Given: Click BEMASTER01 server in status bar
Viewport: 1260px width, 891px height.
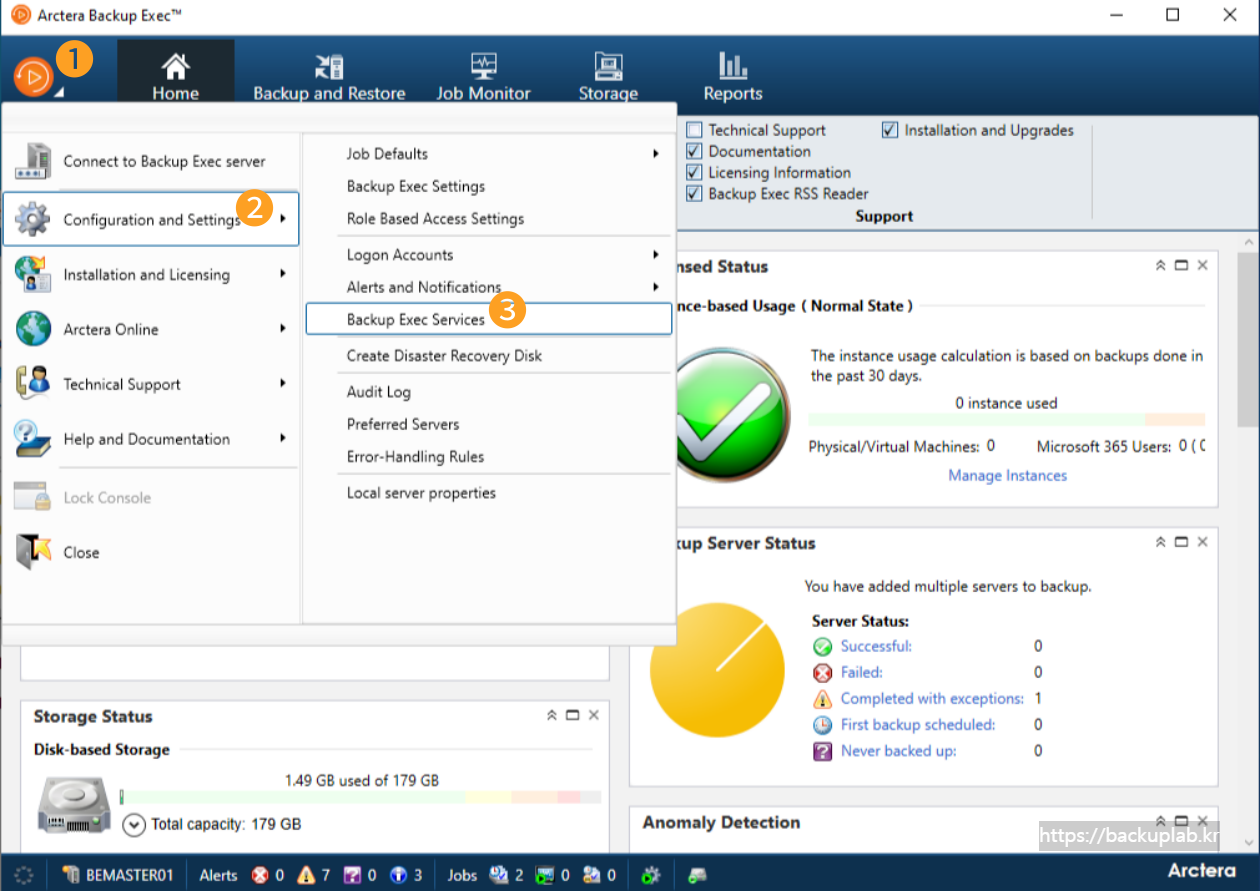Looking at the screenshot, I should click(119, 875).
